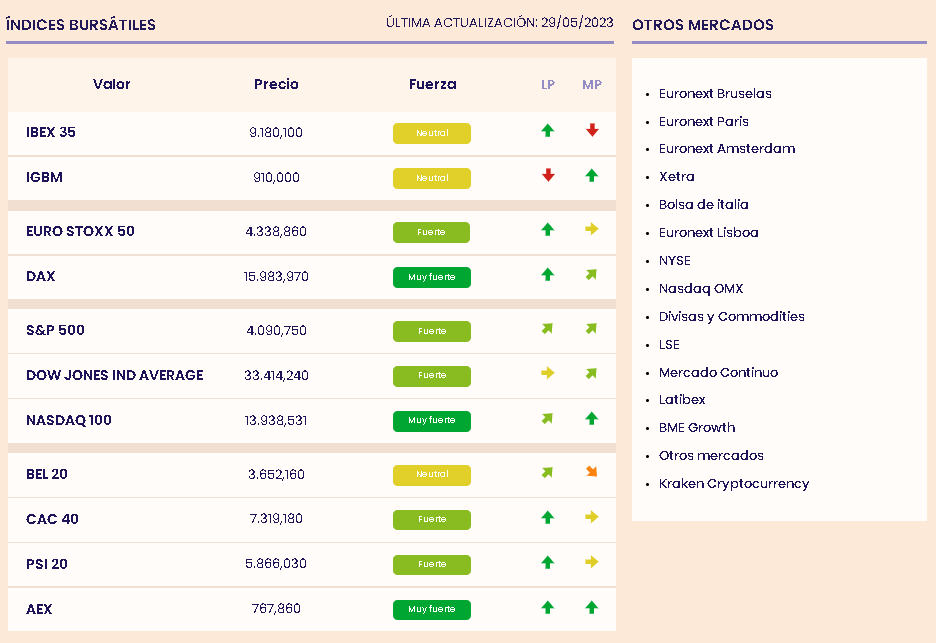
Task: Open Divisas y Commodities link
Action: coord(732,316)
